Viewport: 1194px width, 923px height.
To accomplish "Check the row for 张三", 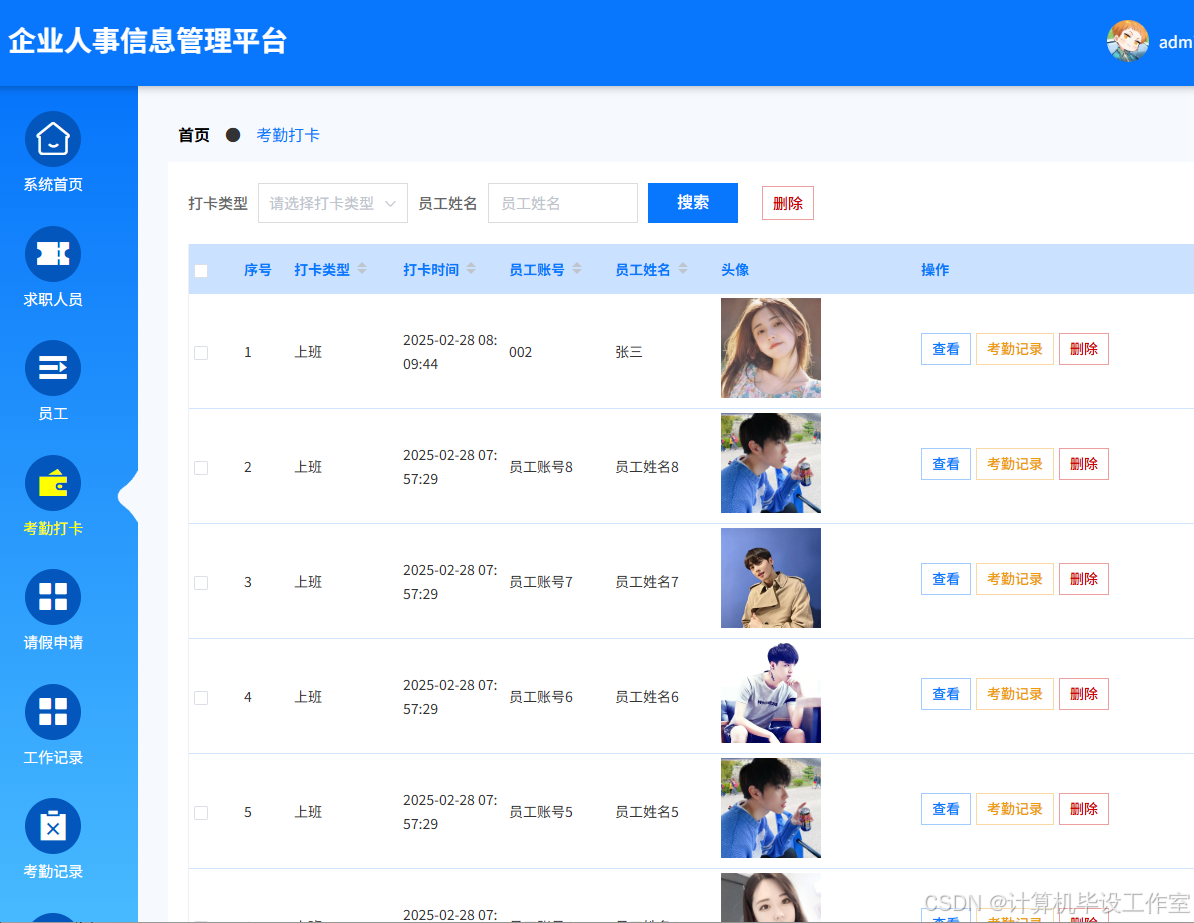I will point(201,353).
